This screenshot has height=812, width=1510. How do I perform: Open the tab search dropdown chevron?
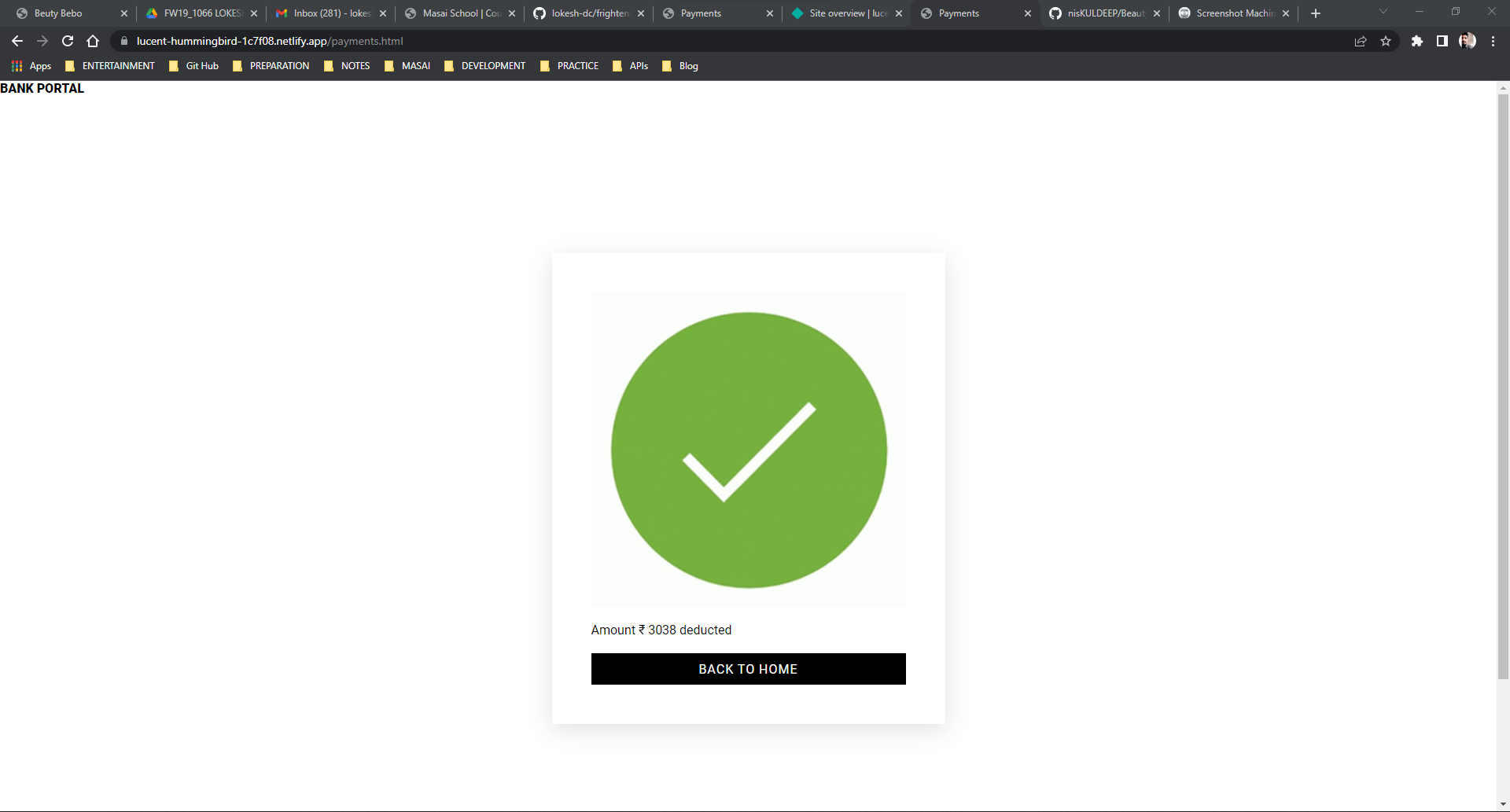pyautogui.click(x=1383, y=13)
